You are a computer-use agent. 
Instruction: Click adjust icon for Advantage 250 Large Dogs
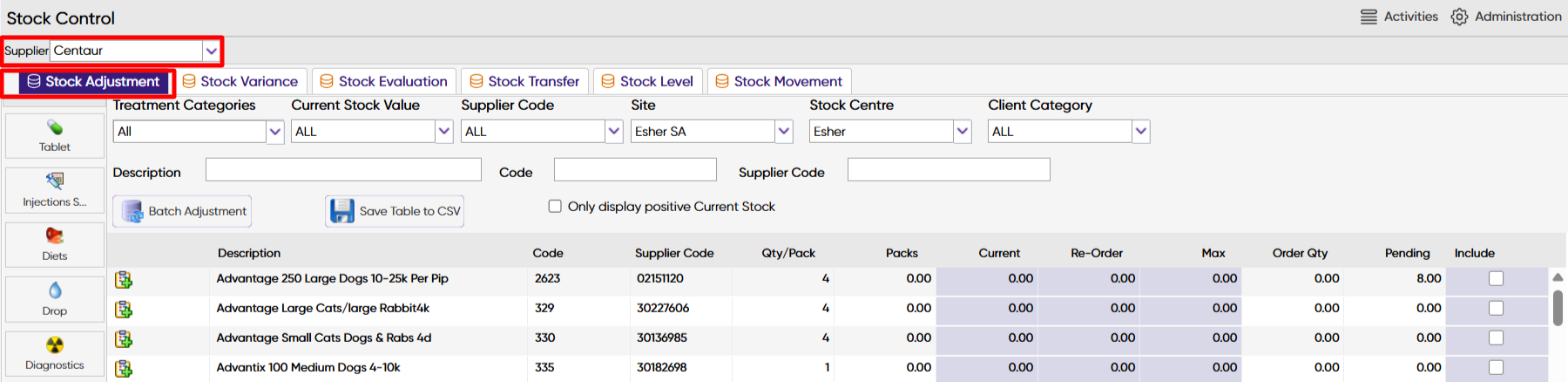[x=124, y=280]
